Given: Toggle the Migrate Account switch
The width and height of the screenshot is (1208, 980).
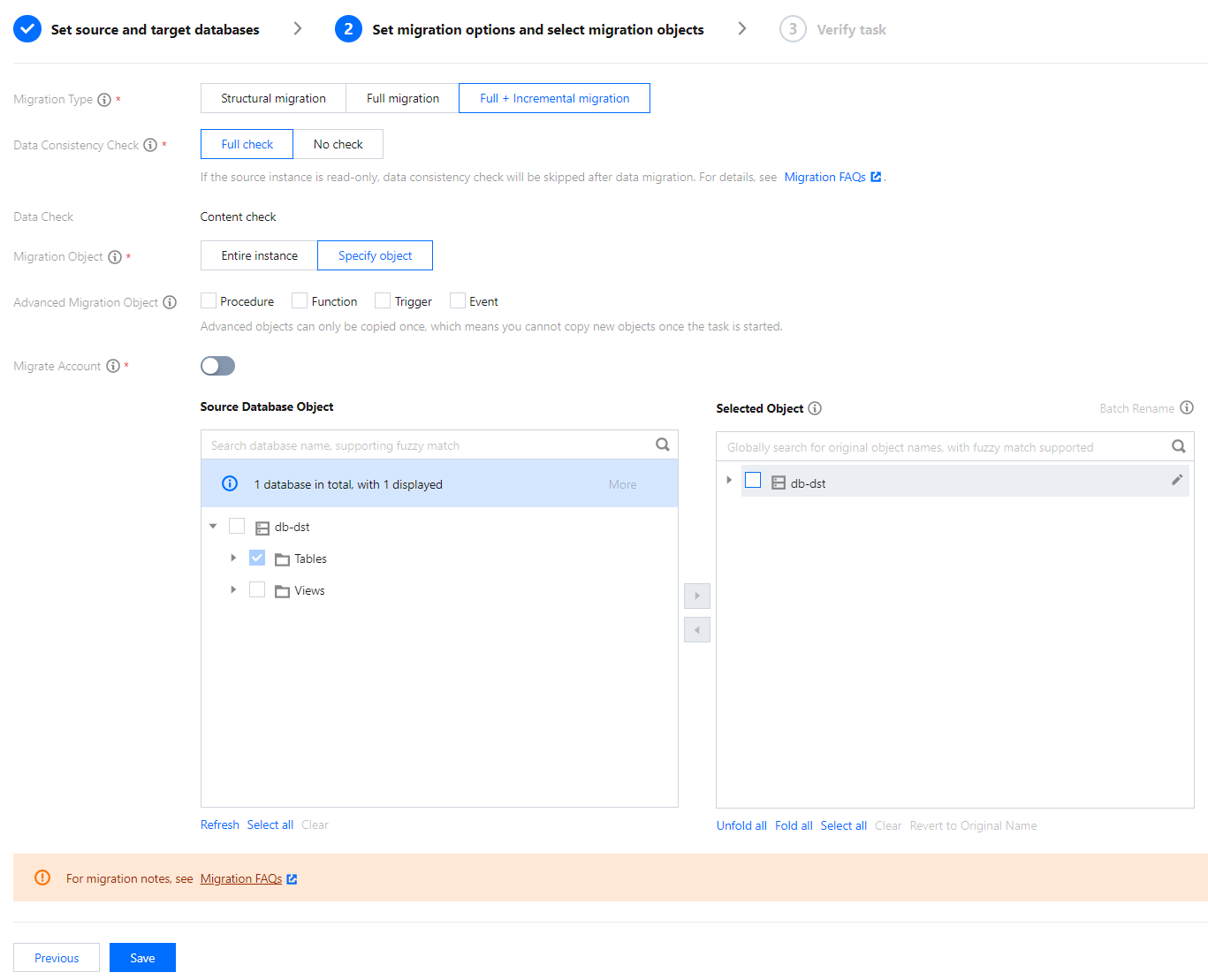Looking at the screenshot, I should click(x=217, y=366).
